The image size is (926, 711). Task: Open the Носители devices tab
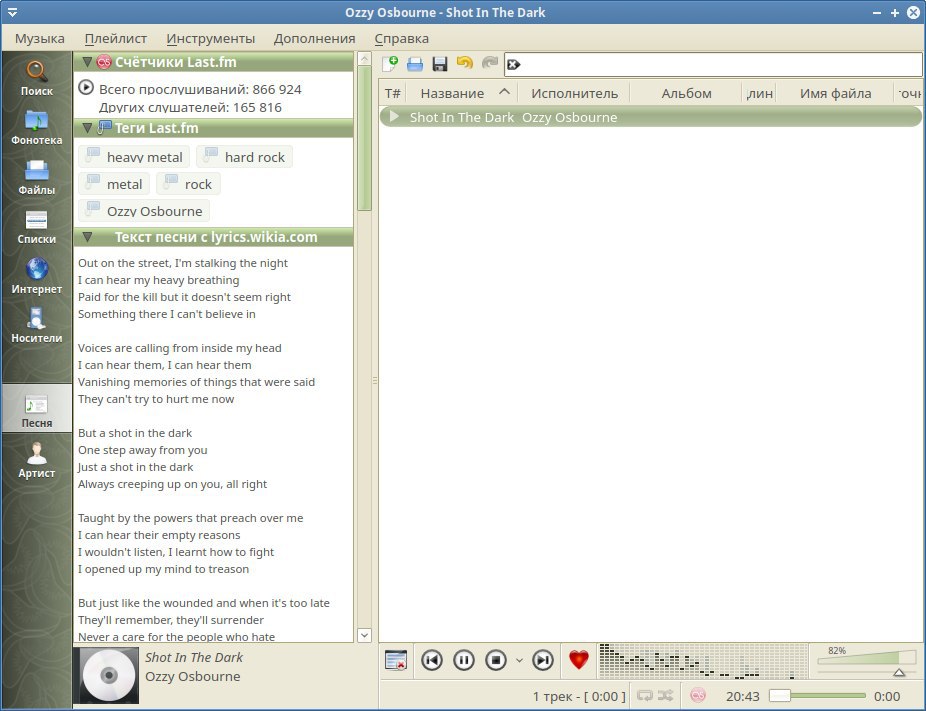(37, 325)
